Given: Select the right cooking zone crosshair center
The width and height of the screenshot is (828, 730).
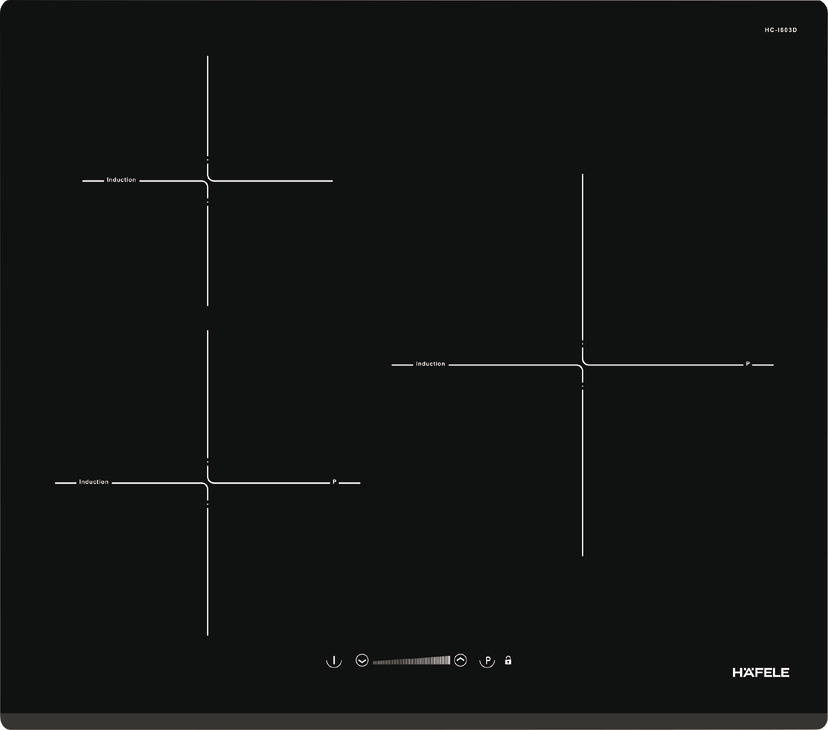Looking at the screenshot, I should click(x=582, y=365).
